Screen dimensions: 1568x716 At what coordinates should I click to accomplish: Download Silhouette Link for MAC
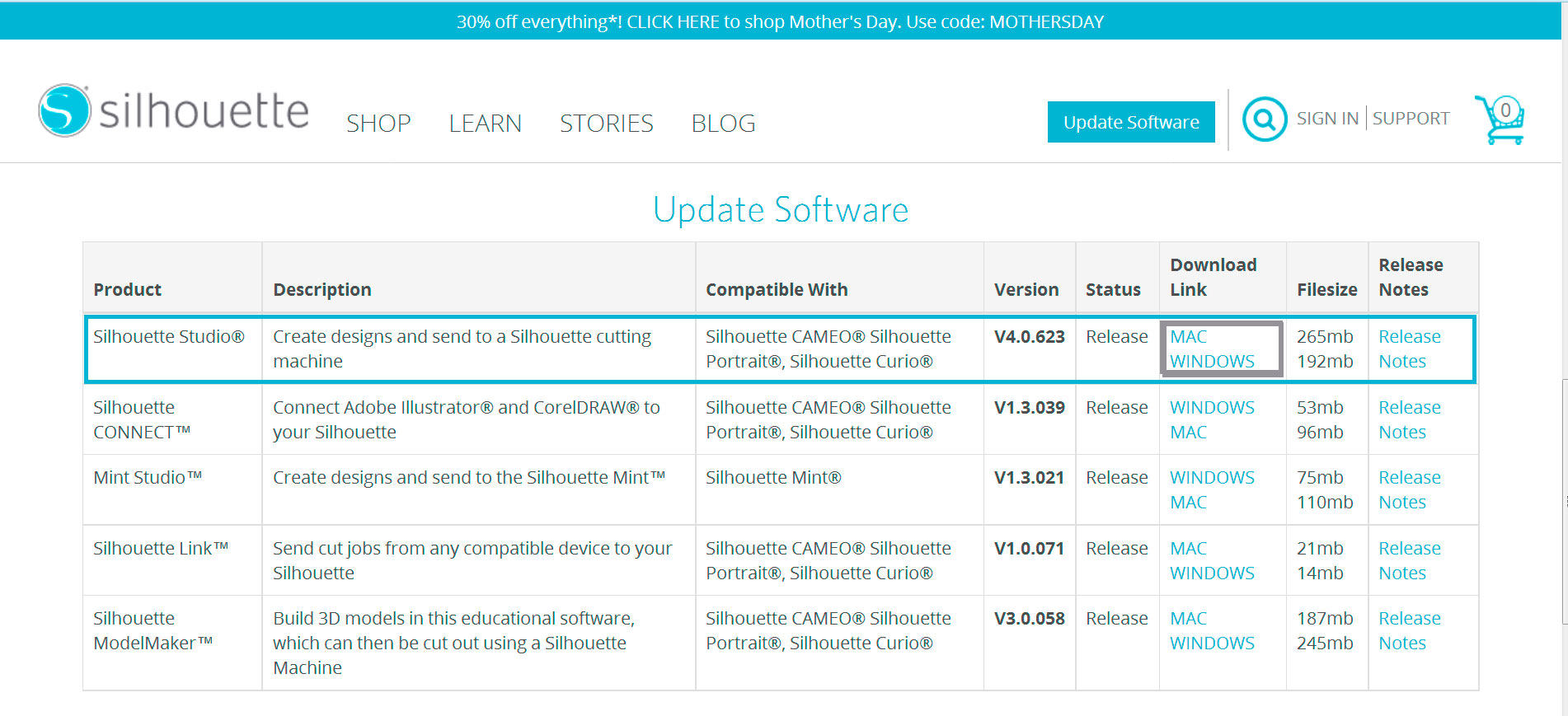(1188, 549)
